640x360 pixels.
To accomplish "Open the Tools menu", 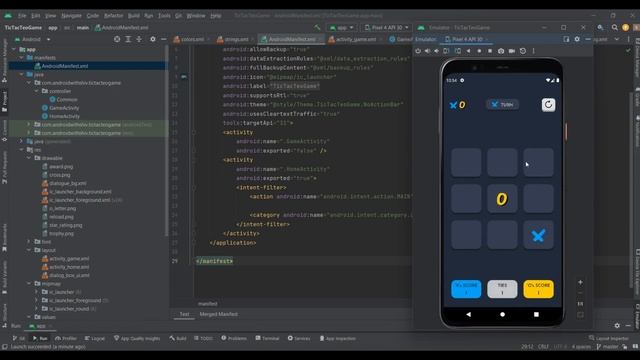I will click(x=164, y=16).
